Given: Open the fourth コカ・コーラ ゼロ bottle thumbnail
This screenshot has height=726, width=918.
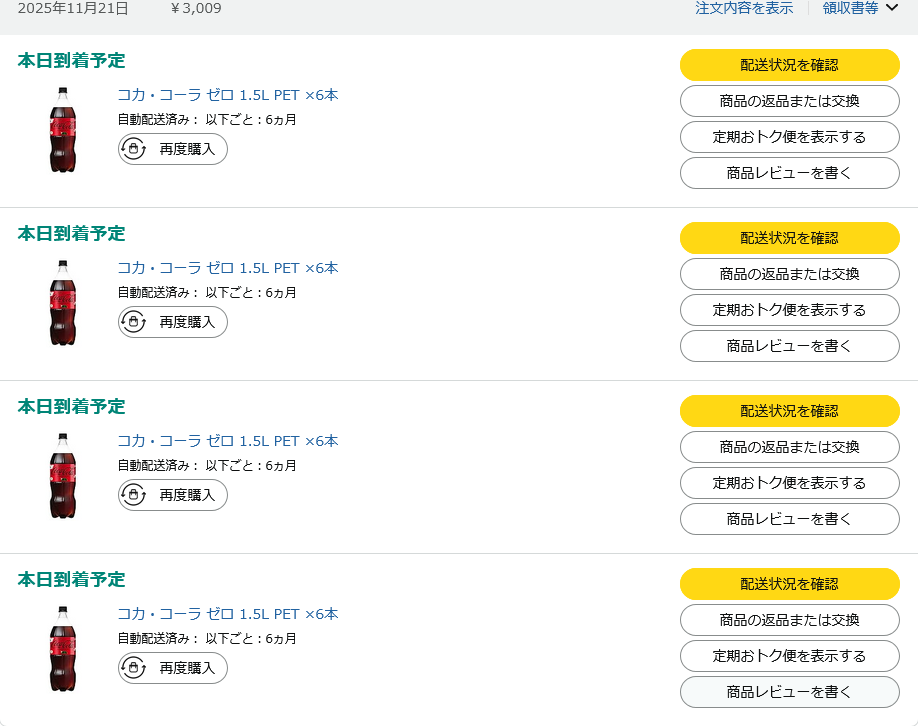Looking at the screenshot, I should [x=63, y=649].
